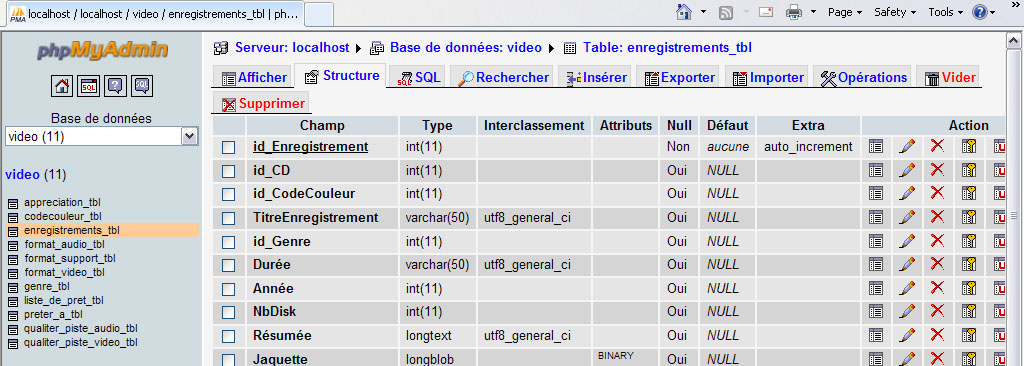Check the id_Enregistrement row checkbox
This screenshot has width=1024, height=366.
[228, 148]
